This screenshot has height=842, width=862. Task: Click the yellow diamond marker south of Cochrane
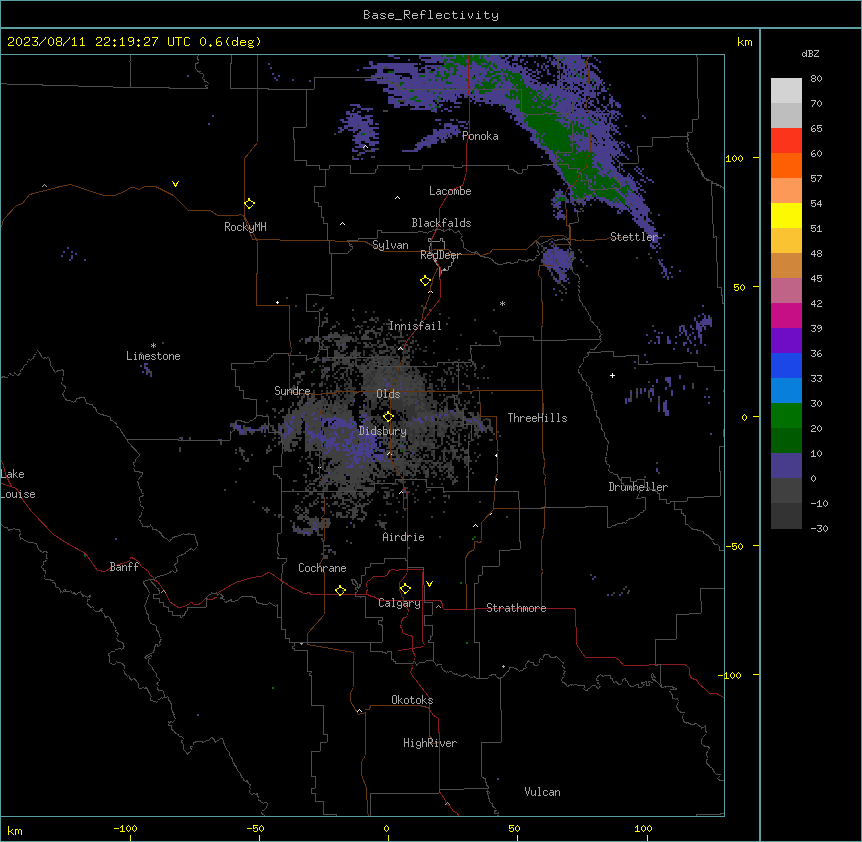tap(340, 590)
